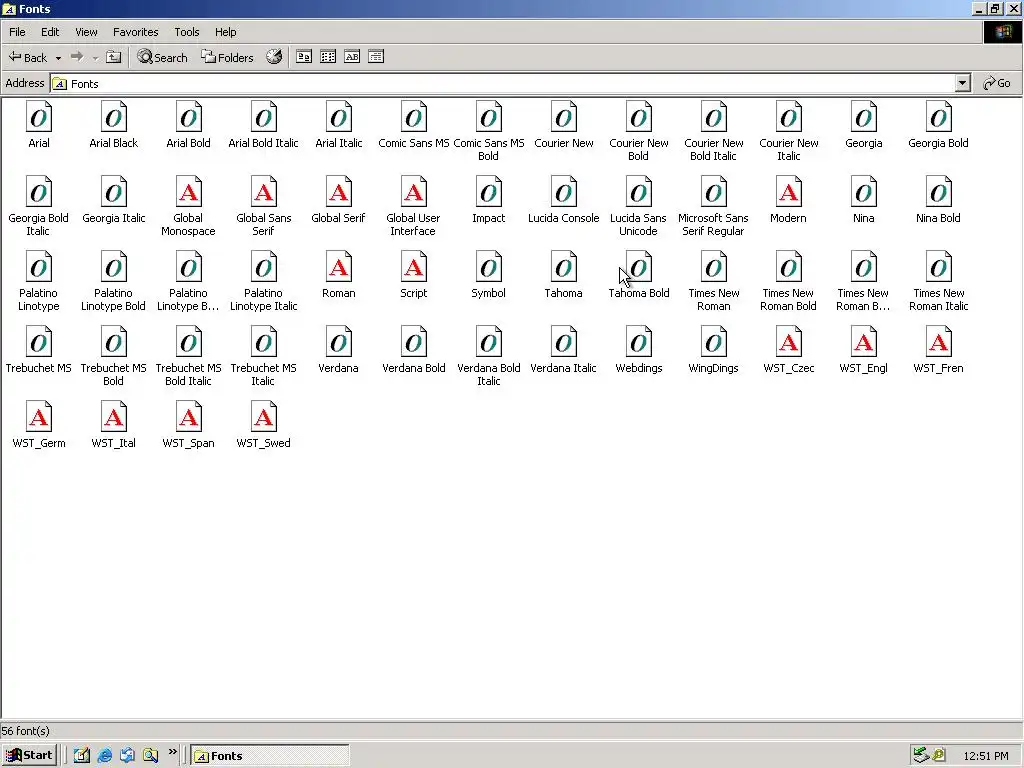Select the Arial Black font icon
This screenshot has width=1024, height=768.
114,118
